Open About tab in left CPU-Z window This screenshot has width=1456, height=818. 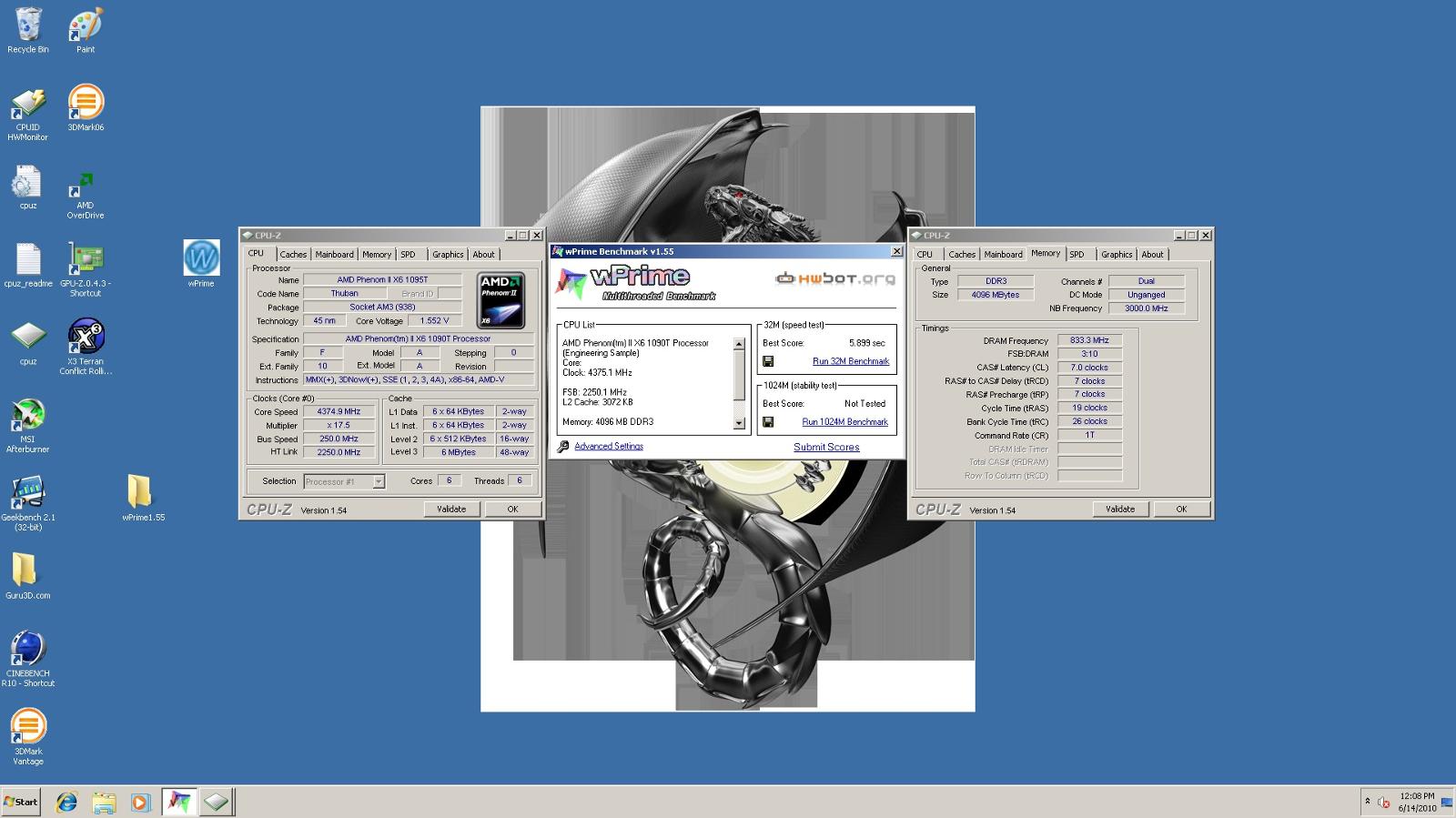484,255
